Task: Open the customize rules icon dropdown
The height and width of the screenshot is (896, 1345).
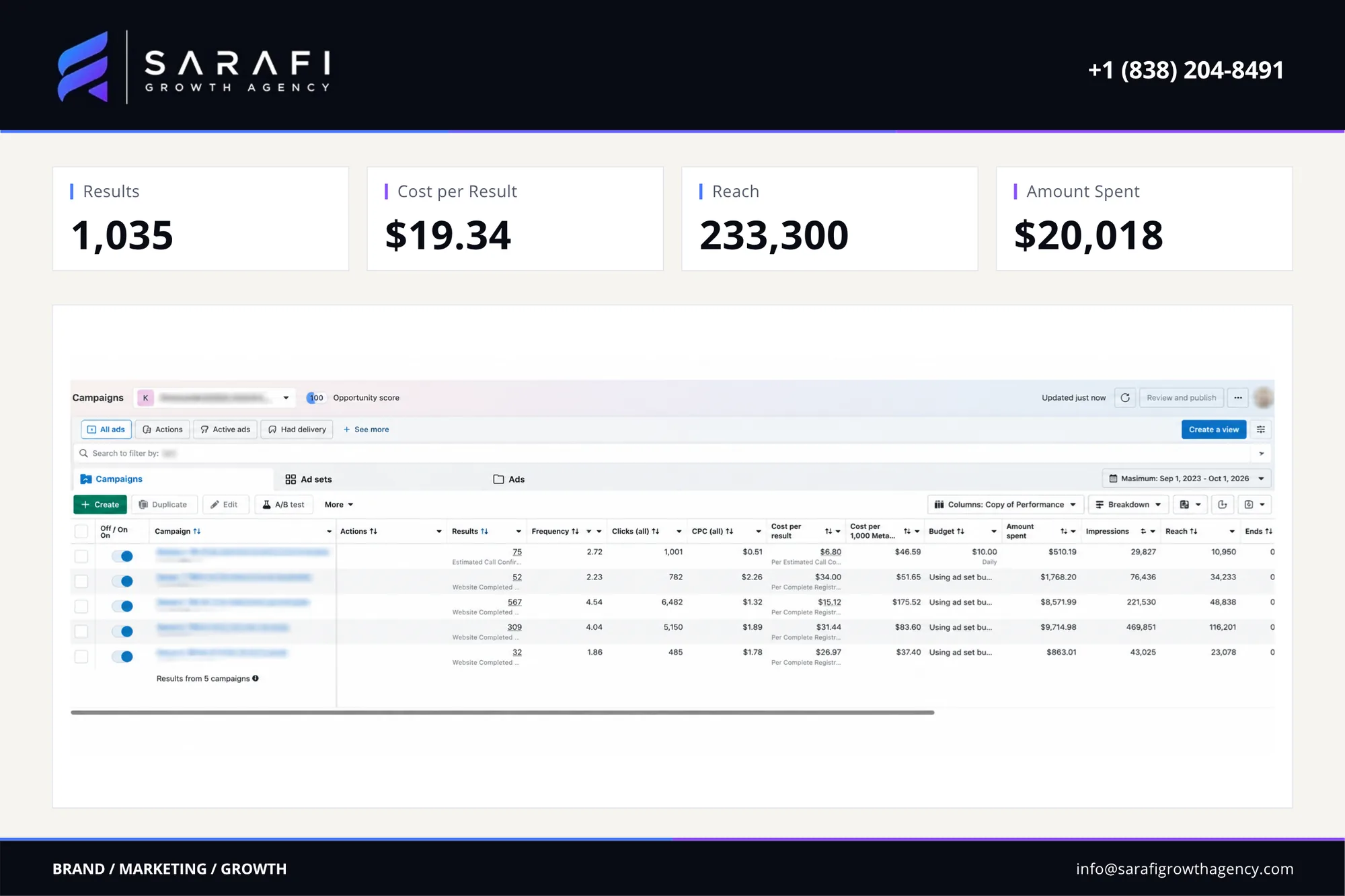Action: click(1254, 505)
